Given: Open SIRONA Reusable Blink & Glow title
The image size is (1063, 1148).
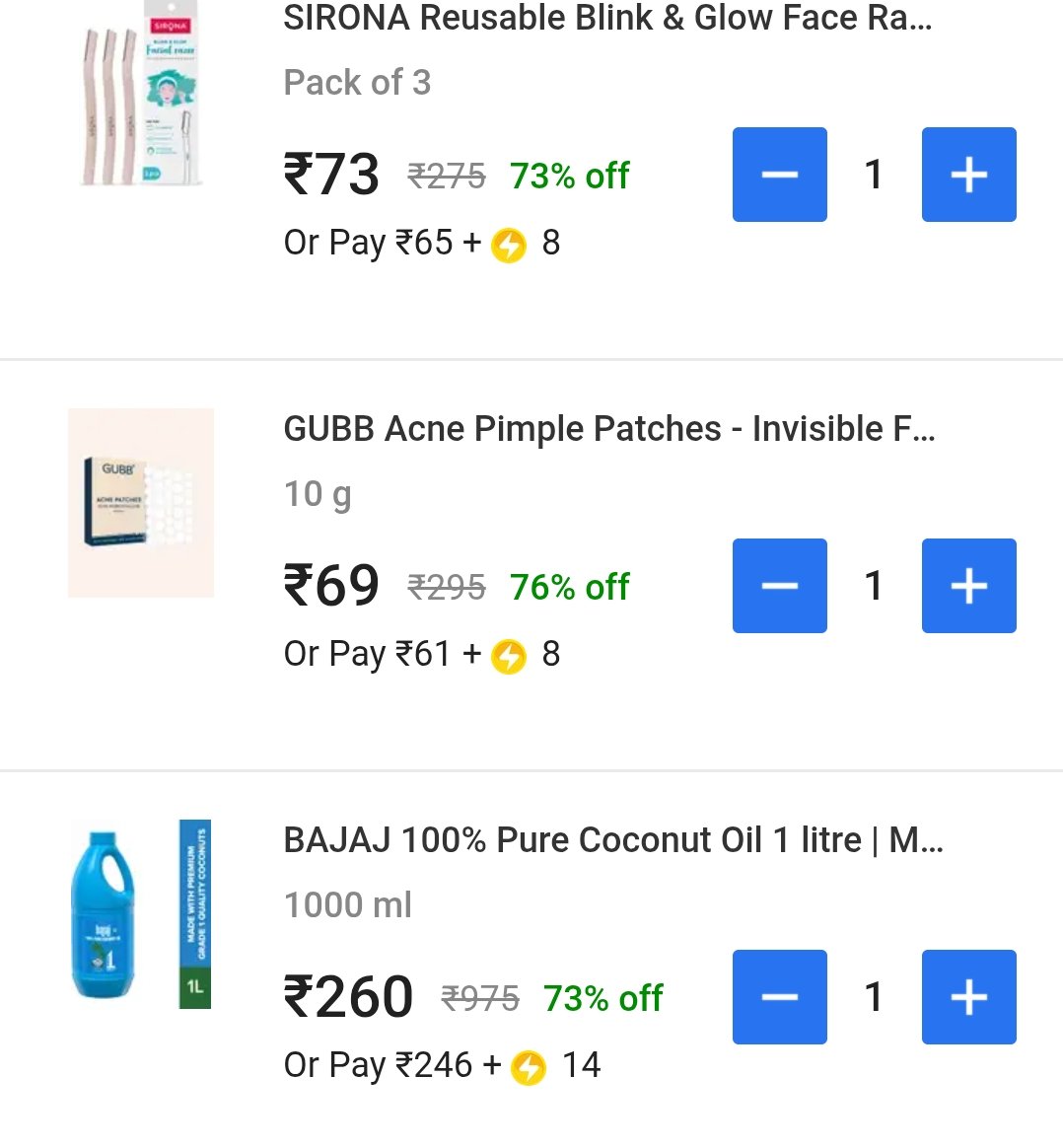Looking at the screenshot, I should click(x=607, y=18).
